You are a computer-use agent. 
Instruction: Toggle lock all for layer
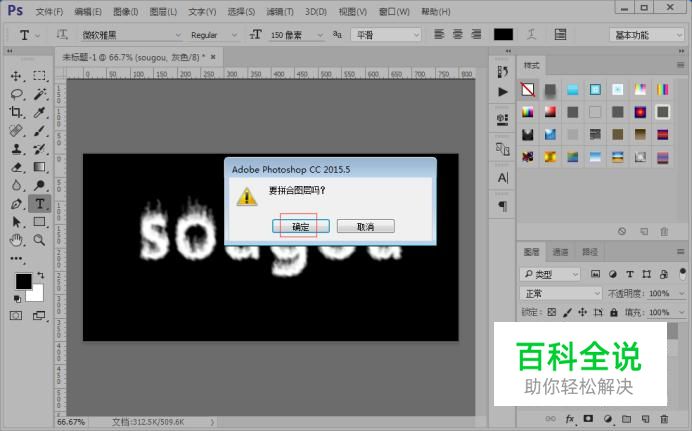tap(613, 312)
